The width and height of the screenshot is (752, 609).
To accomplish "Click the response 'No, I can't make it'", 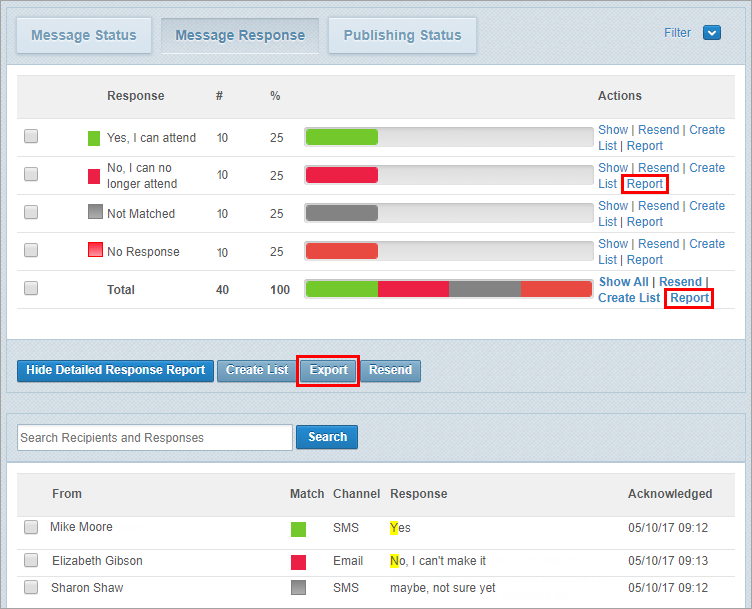I will coord(438,561).
